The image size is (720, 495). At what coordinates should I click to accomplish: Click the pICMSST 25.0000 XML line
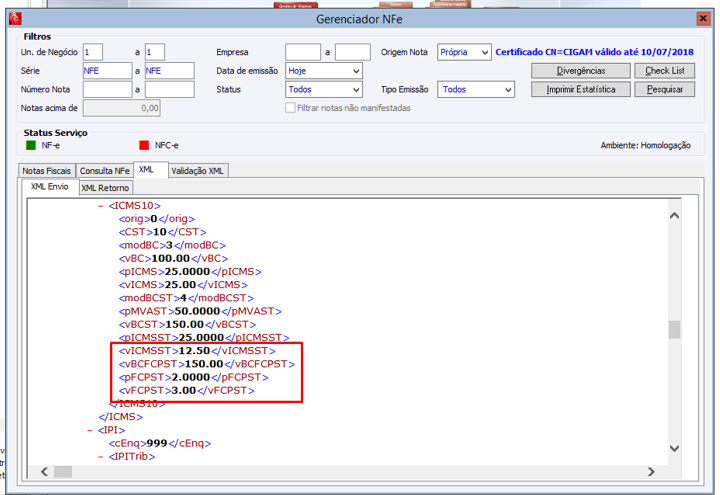(x=204, y=338)
